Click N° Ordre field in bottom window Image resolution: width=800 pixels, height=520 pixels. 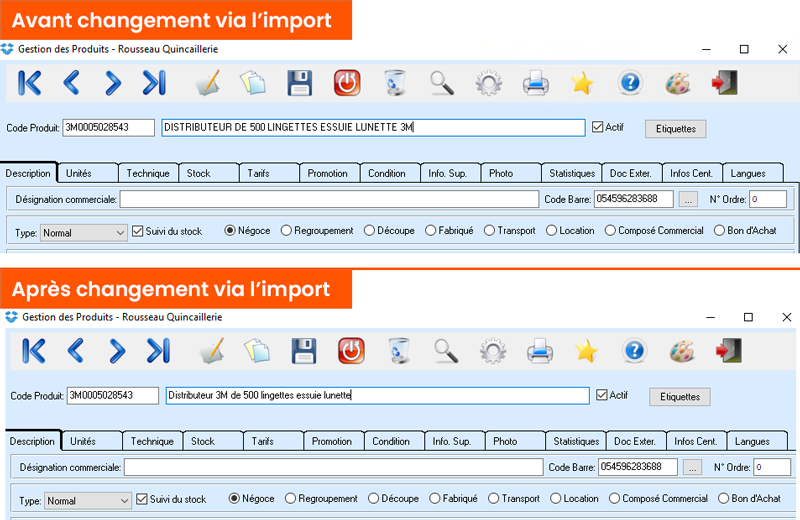[x=772, y=467]
